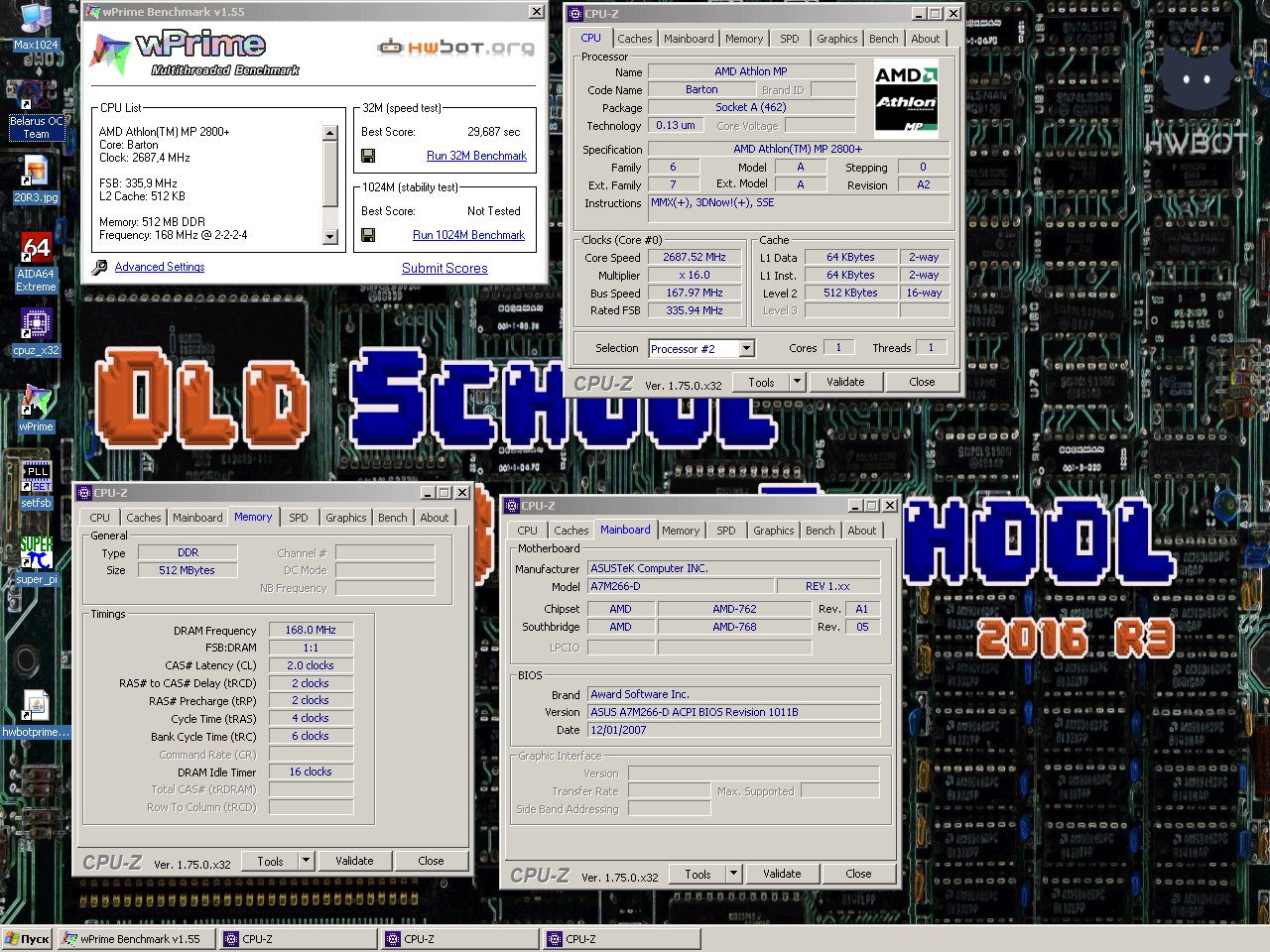1270x952 pixels.
Task: Select About tab in Memory CPU-Z window
Action: pos(435,518)
